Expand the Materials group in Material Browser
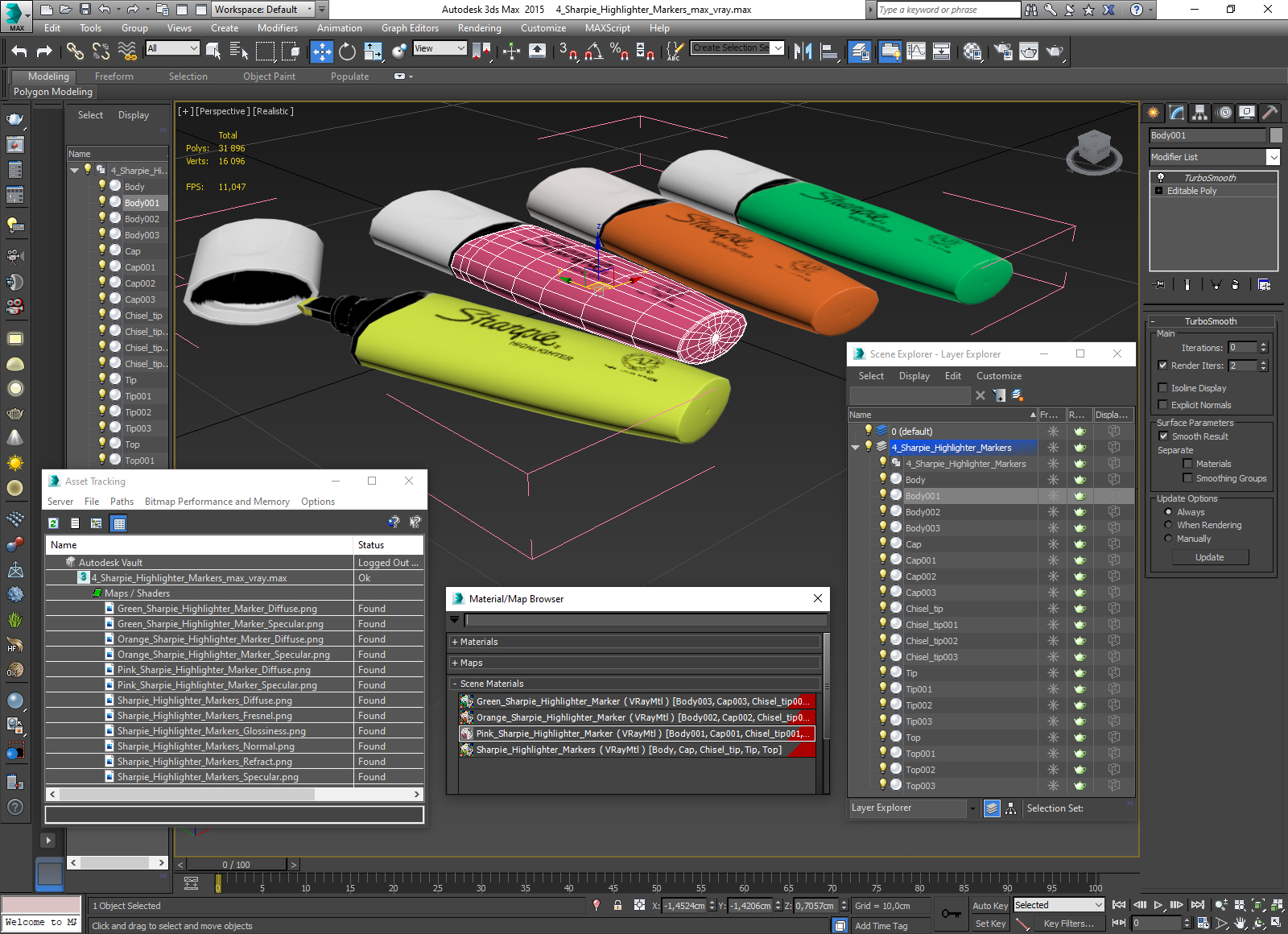The height and width of the screenshot is (934, 1288). [x=455, y=642]
